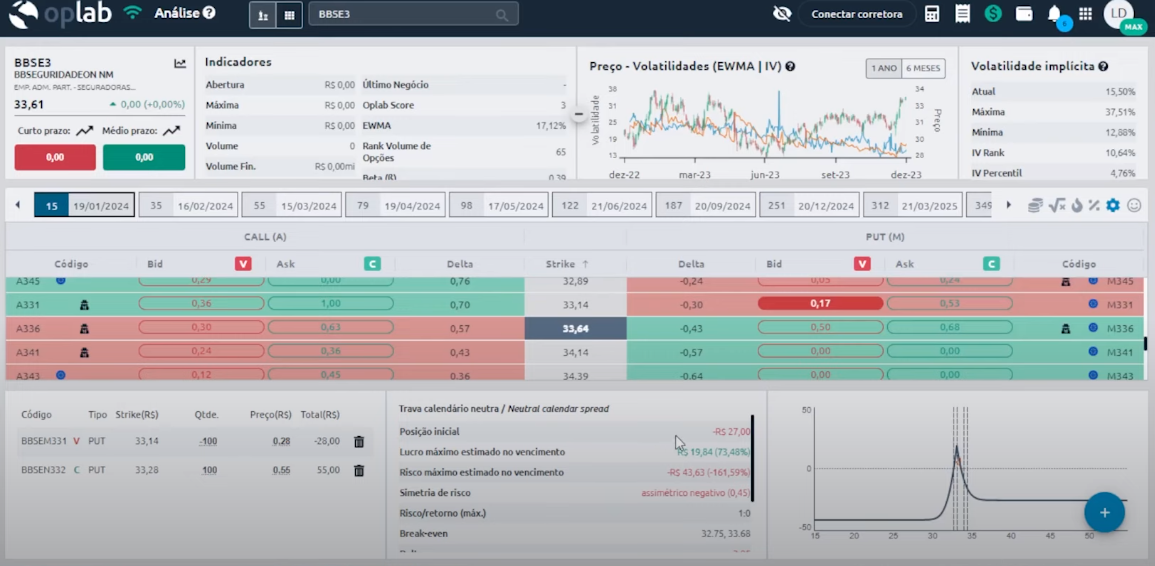Click the green dollar sign icon
This screenshot has width=1155, height=566.
pyautogui.click(x=993, y=14)
